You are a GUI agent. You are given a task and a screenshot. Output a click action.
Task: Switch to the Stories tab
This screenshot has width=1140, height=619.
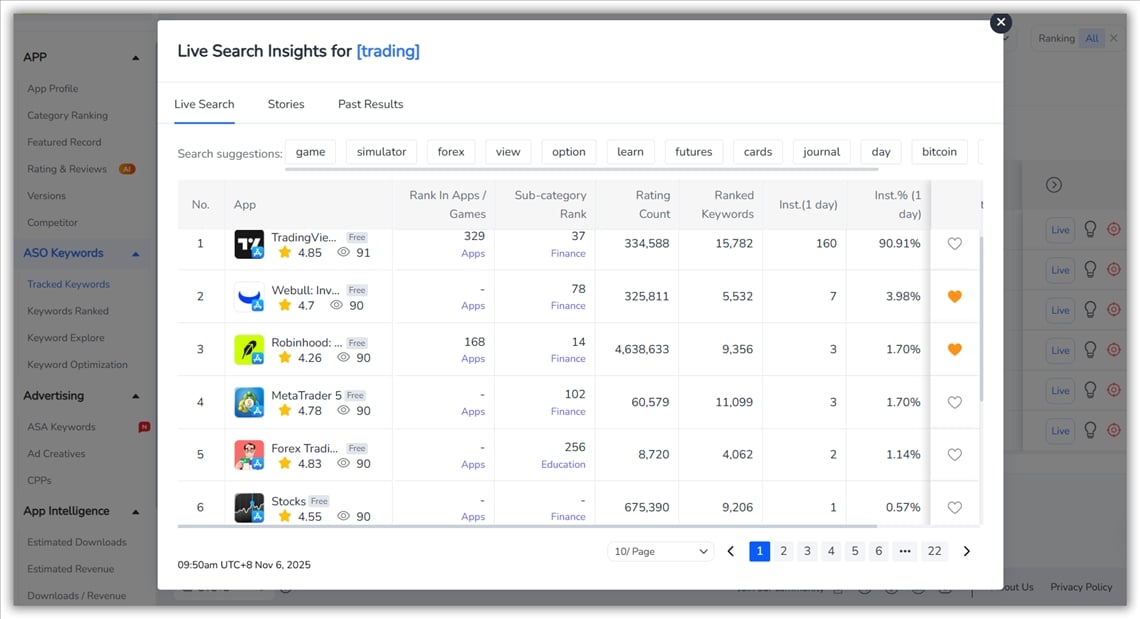click(x=286, y=104)
